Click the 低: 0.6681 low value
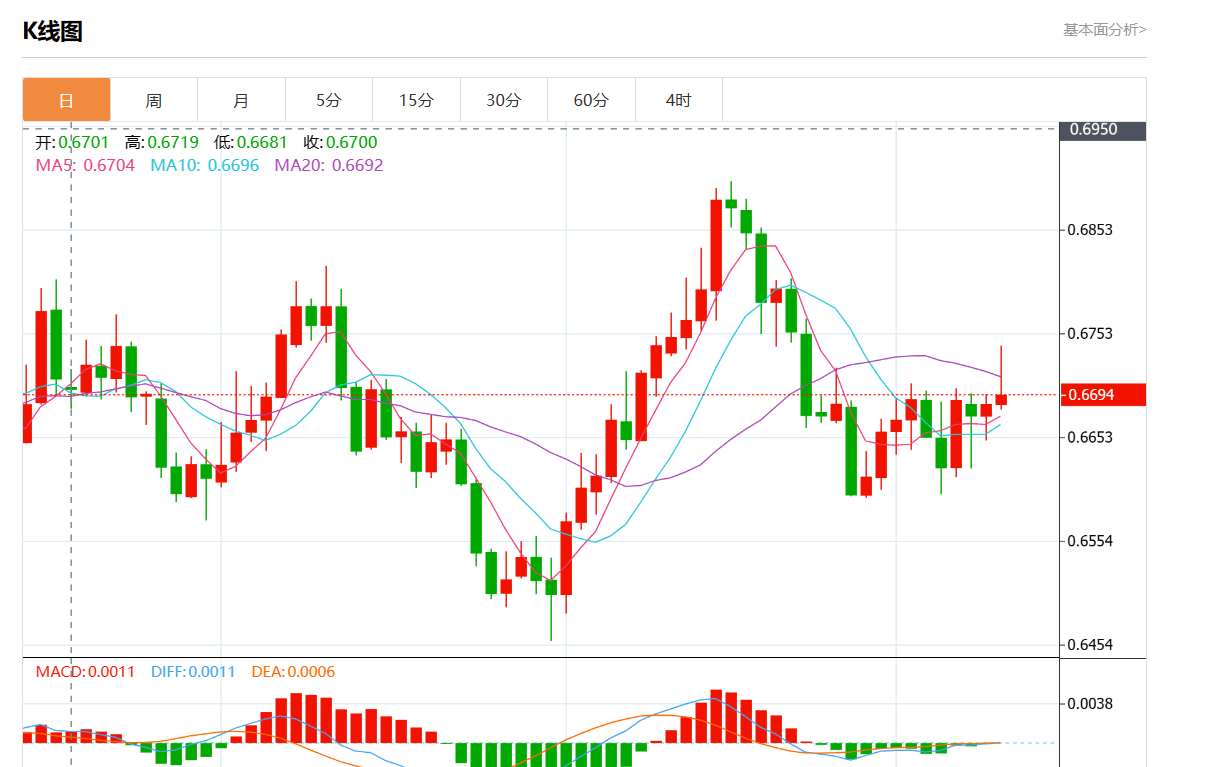The width and height of the screenshot is (1211, 767). pos(251,143)
